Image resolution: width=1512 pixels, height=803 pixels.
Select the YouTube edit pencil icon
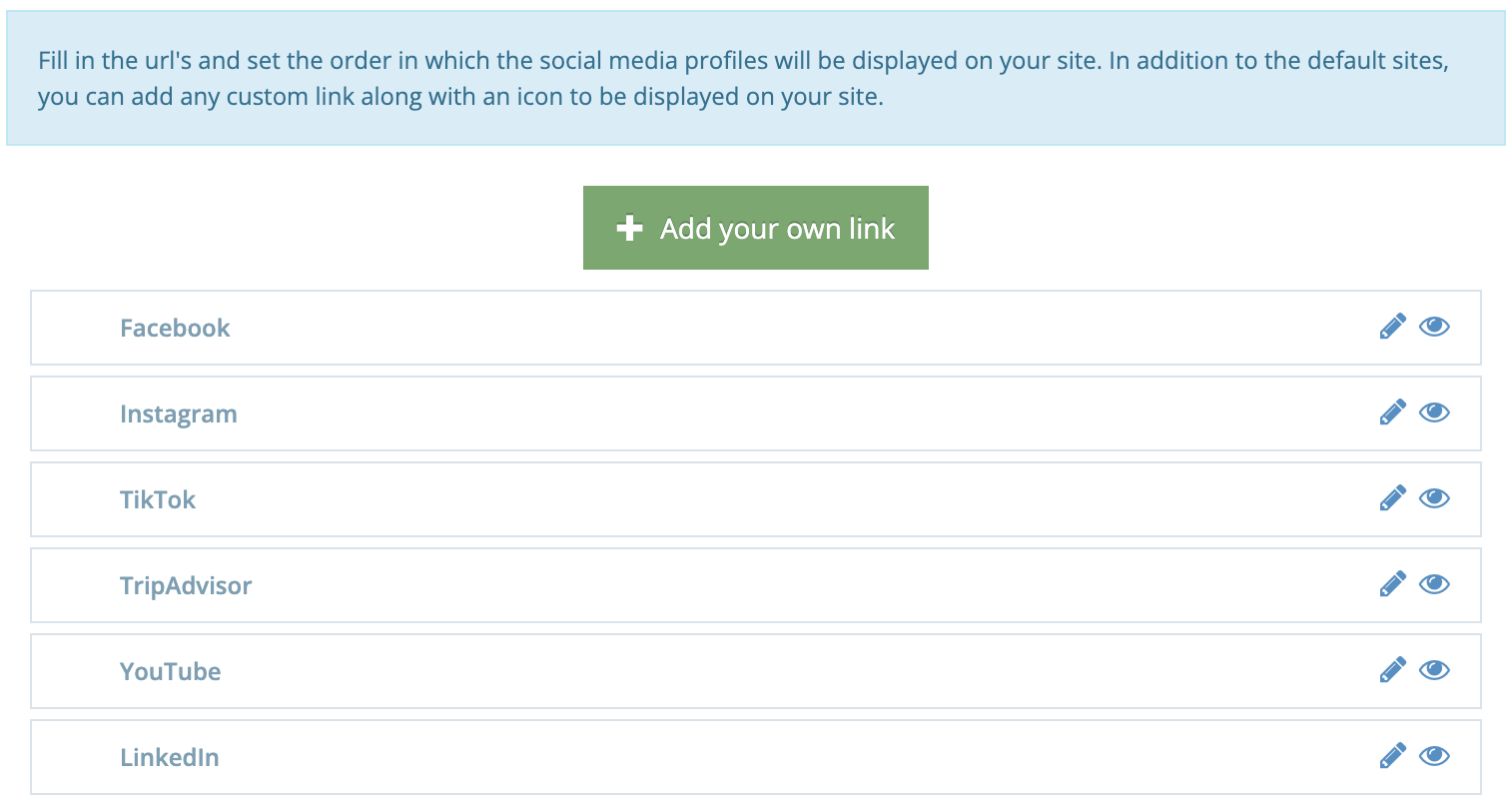click(1392, 669)
